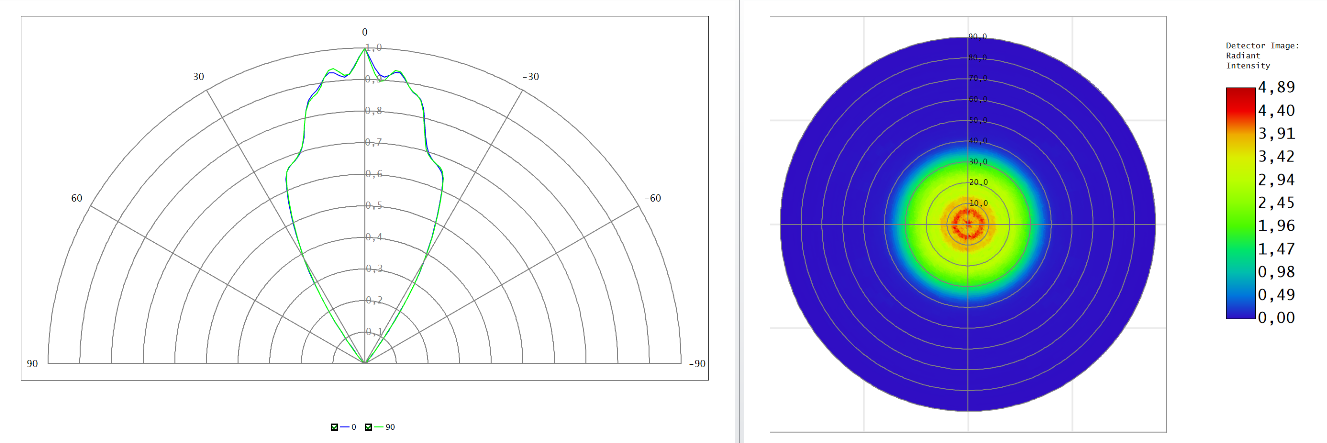Click the 40,0 ring label on detector image
The image size is (1327, 443).
pyautogui.click(x=978, y=141)
